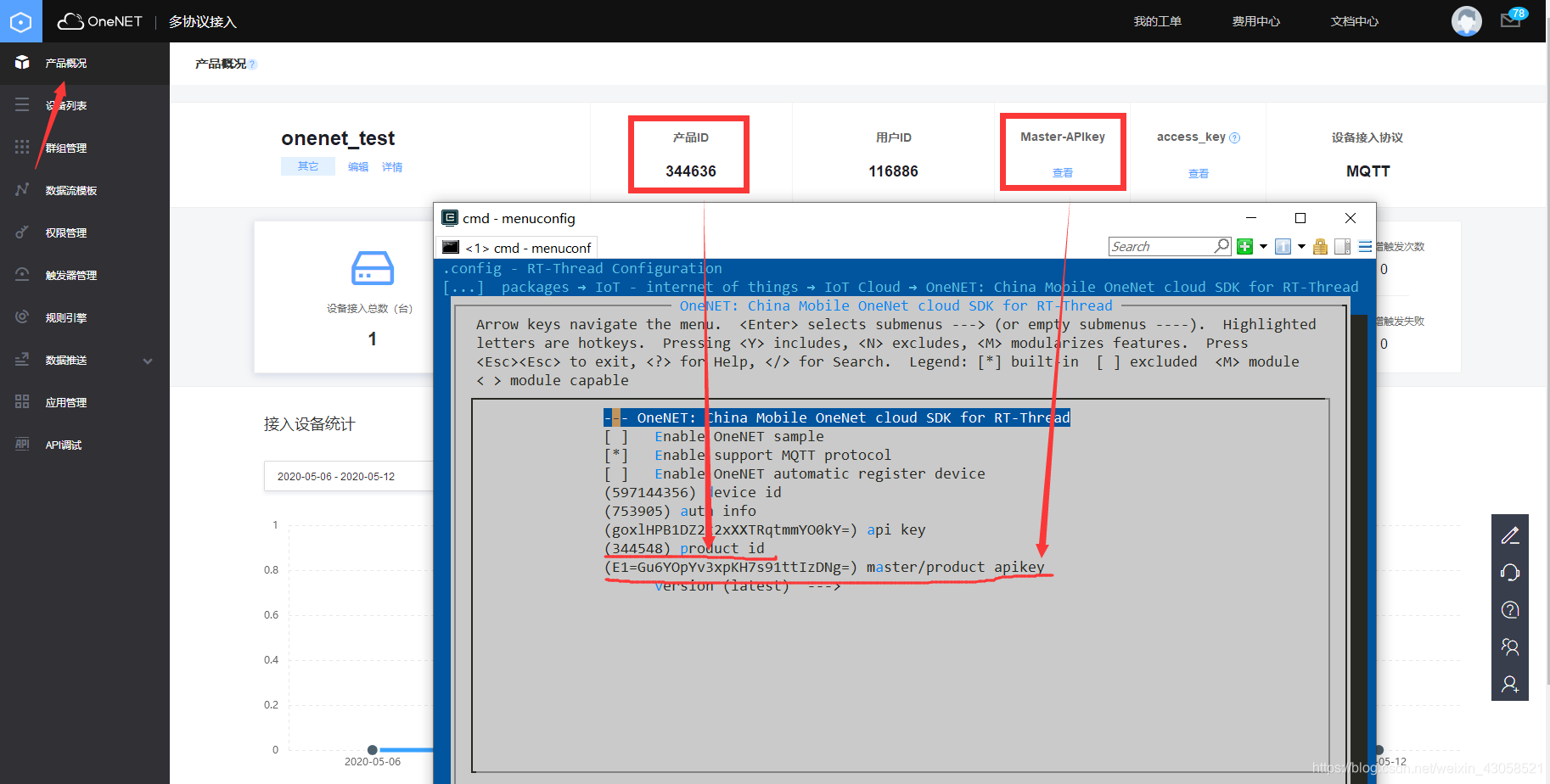
Task: Click the 设备接入总数 device icon card
Action: tap(372, 268)
